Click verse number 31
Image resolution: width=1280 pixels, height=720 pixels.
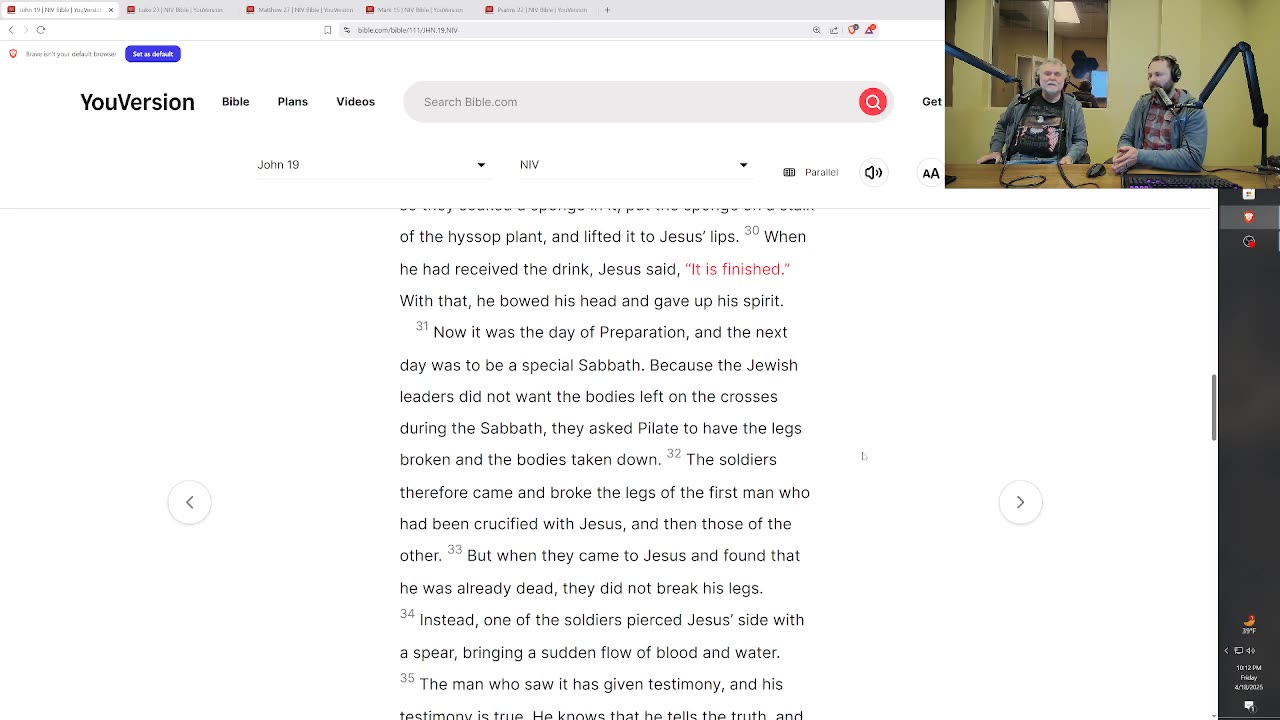(x=422, y=326)
